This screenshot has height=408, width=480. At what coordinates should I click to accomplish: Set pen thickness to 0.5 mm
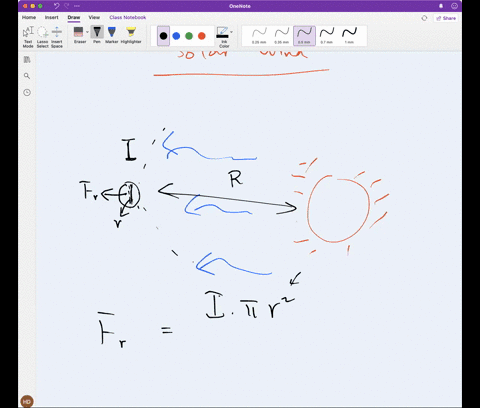[304, 36]
